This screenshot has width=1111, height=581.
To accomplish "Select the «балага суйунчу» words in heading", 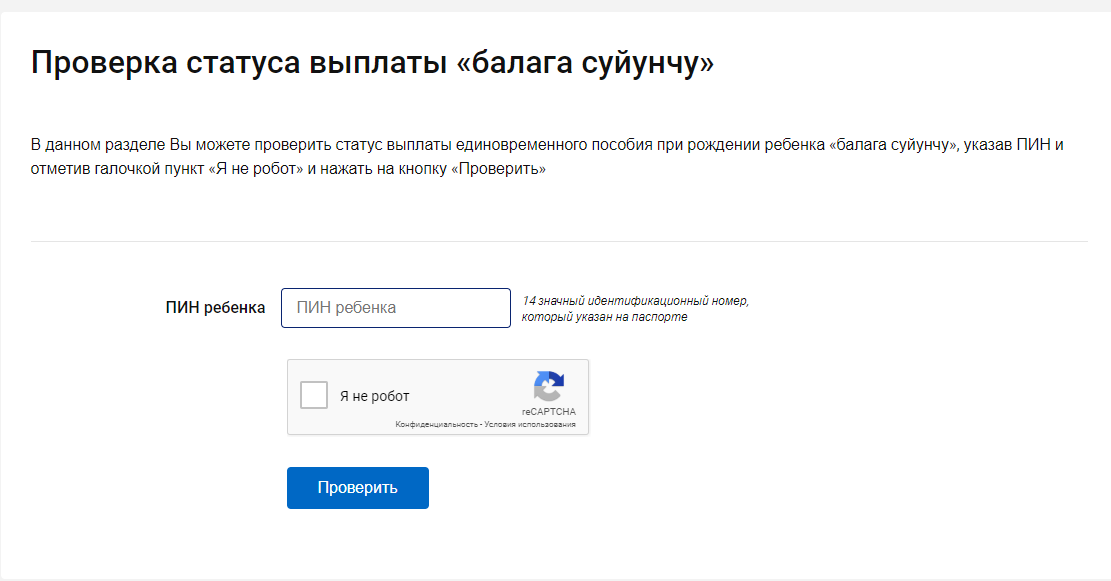I will coord(585,63).
